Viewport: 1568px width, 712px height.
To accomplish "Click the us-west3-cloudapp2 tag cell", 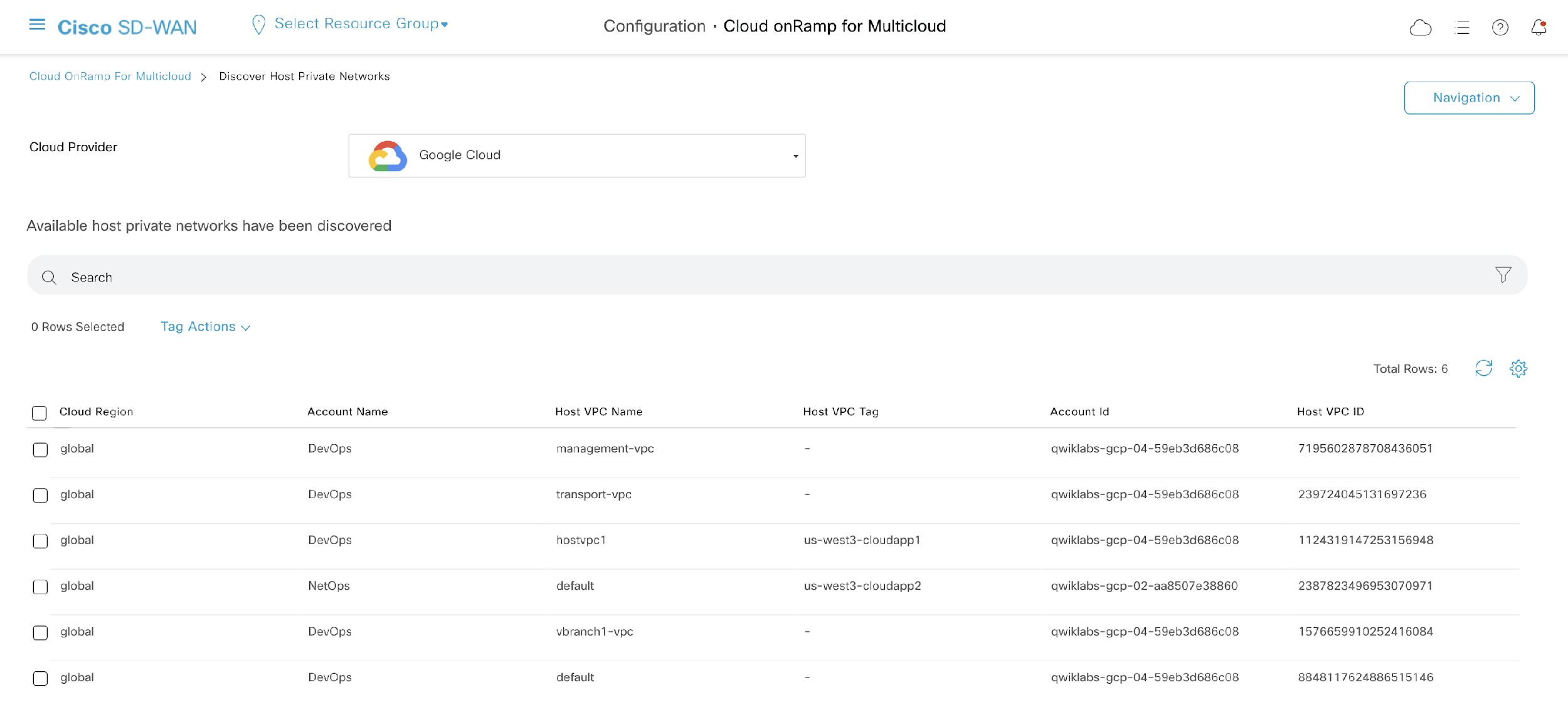I will (x=862, y=586).
